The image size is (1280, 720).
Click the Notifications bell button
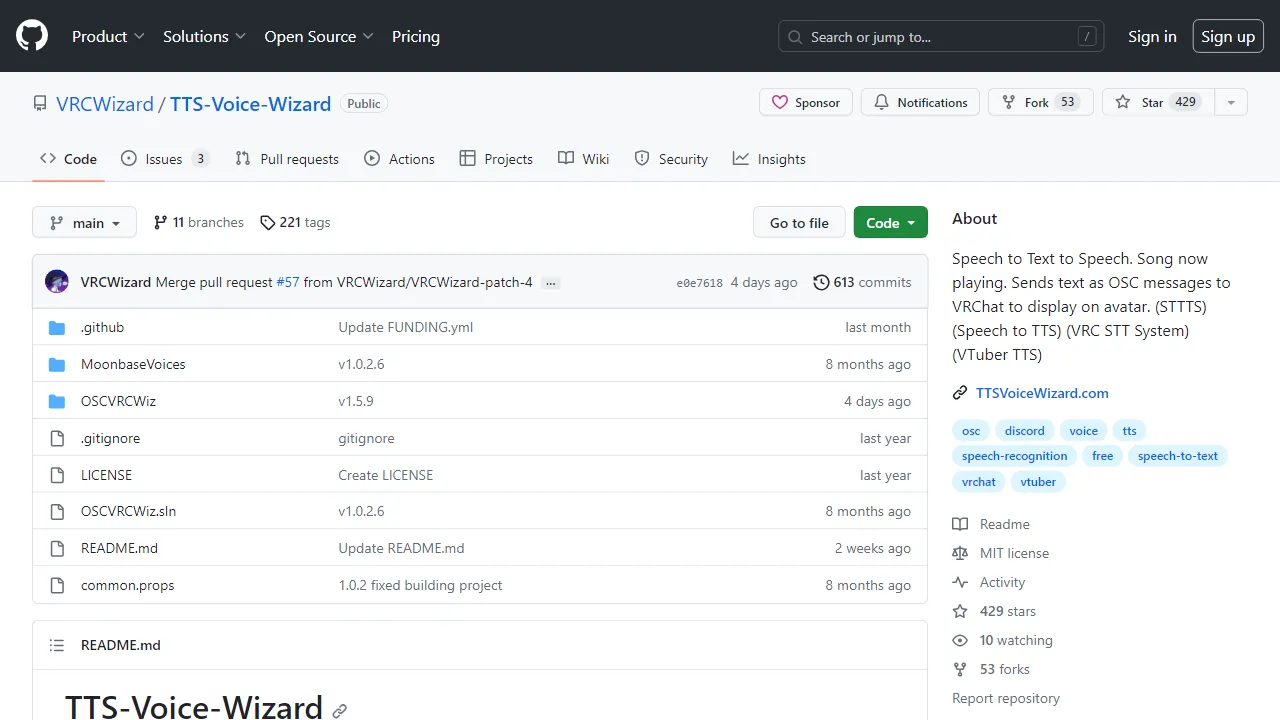[921, 102]
